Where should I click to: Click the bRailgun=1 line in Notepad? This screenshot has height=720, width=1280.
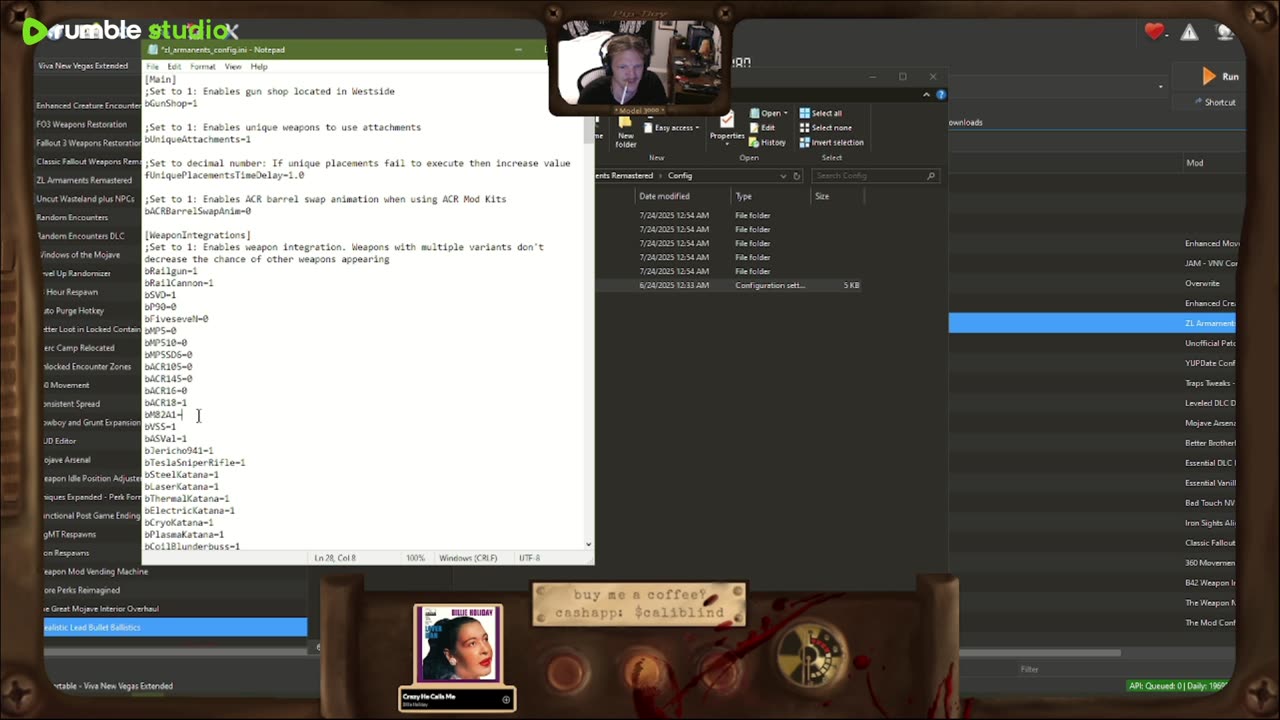click(x=171, y=271)
